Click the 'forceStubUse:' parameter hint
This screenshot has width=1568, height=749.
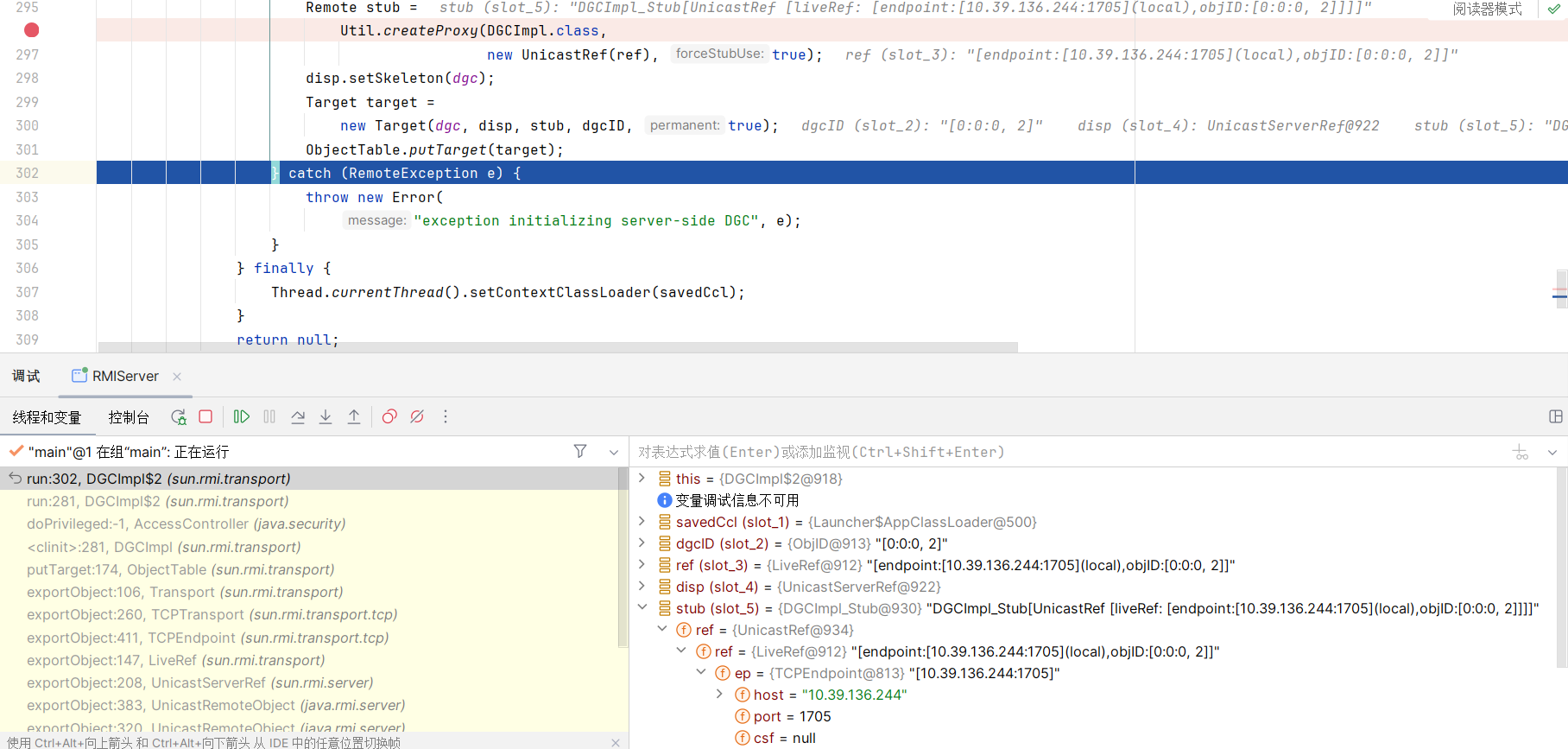tap(719, 54)
